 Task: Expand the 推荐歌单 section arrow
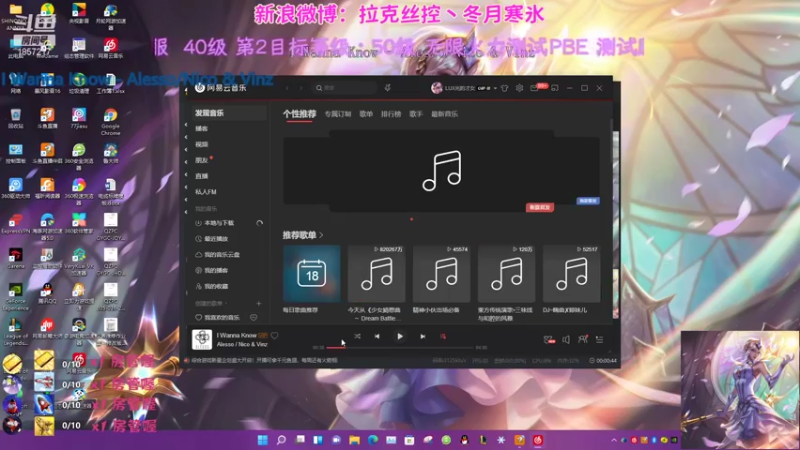click(321, 235)
